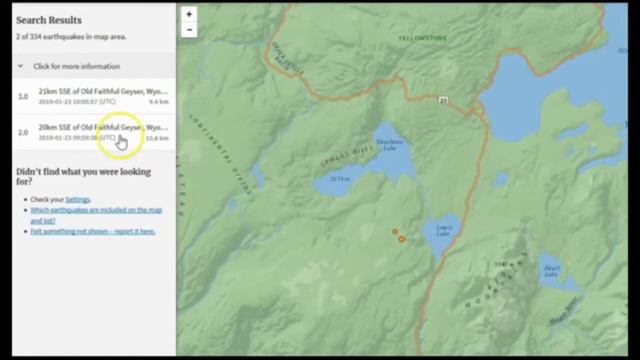This screenshot has width=640, height=360.
Task: Open the Settings link
Action: pos(77,200)
